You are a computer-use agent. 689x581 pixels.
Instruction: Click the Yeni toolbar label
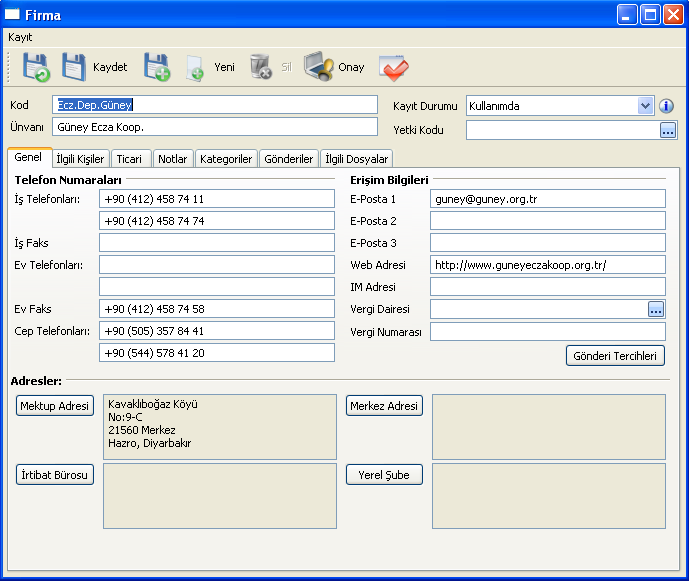tap(225, 67)
